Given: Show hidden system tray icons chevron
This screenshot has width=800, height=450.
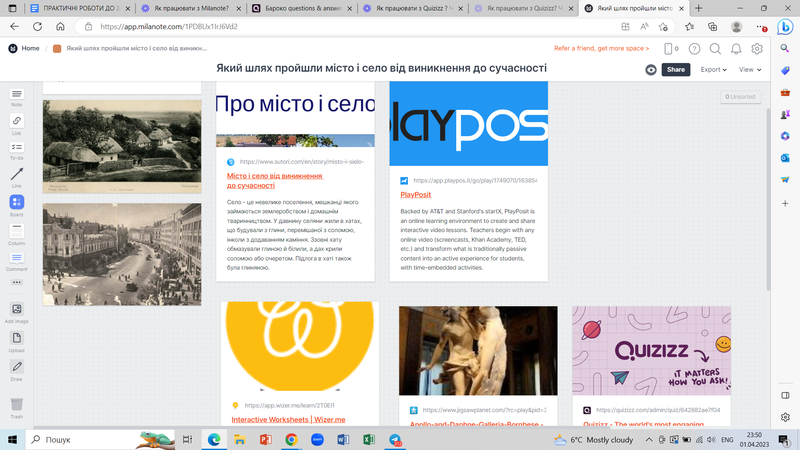Looking at the screenshot, I should 648,439.
